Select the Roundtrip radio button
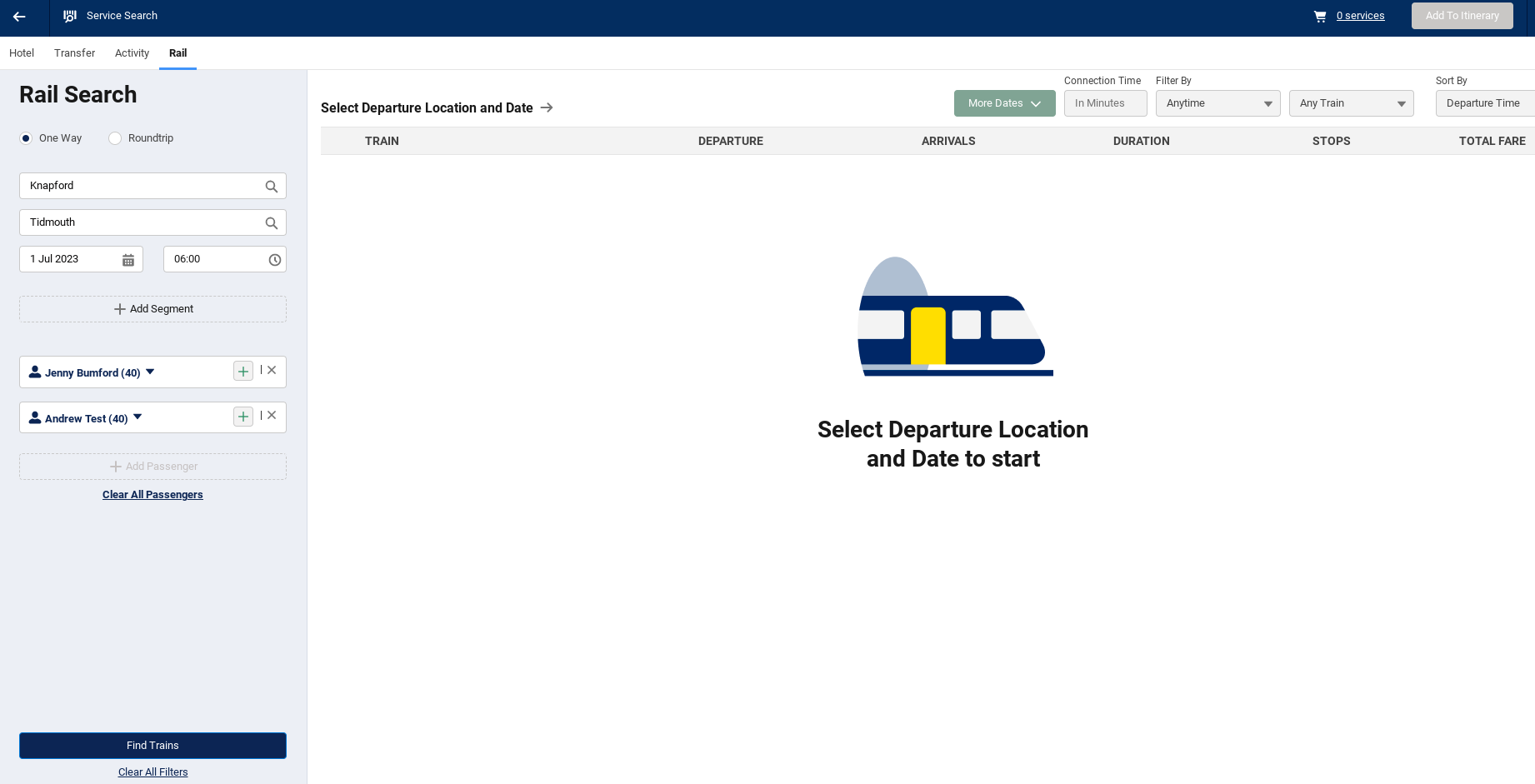Image resolution: width=1535 pixels, height=784 pixels. point(115,138)
